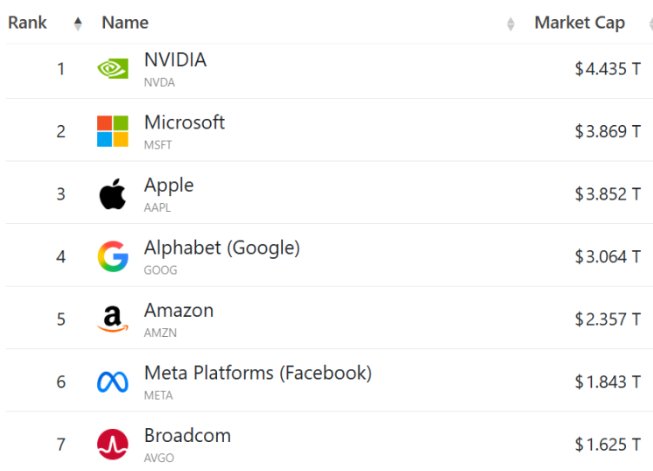Open the Microsoft company link

point(184,122)
